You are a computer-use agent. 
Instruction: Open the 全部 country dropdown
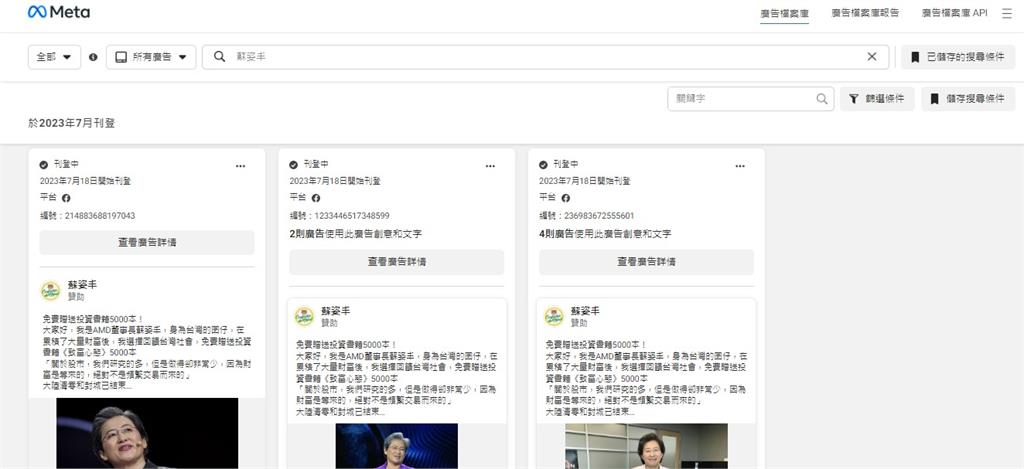pyautogui.click(x=54, y=57)
